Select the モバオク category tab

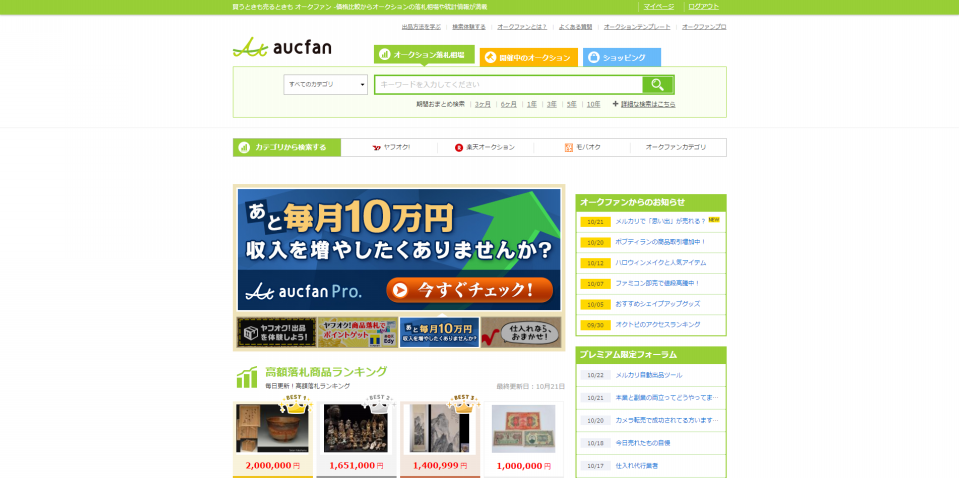point(583,147)
